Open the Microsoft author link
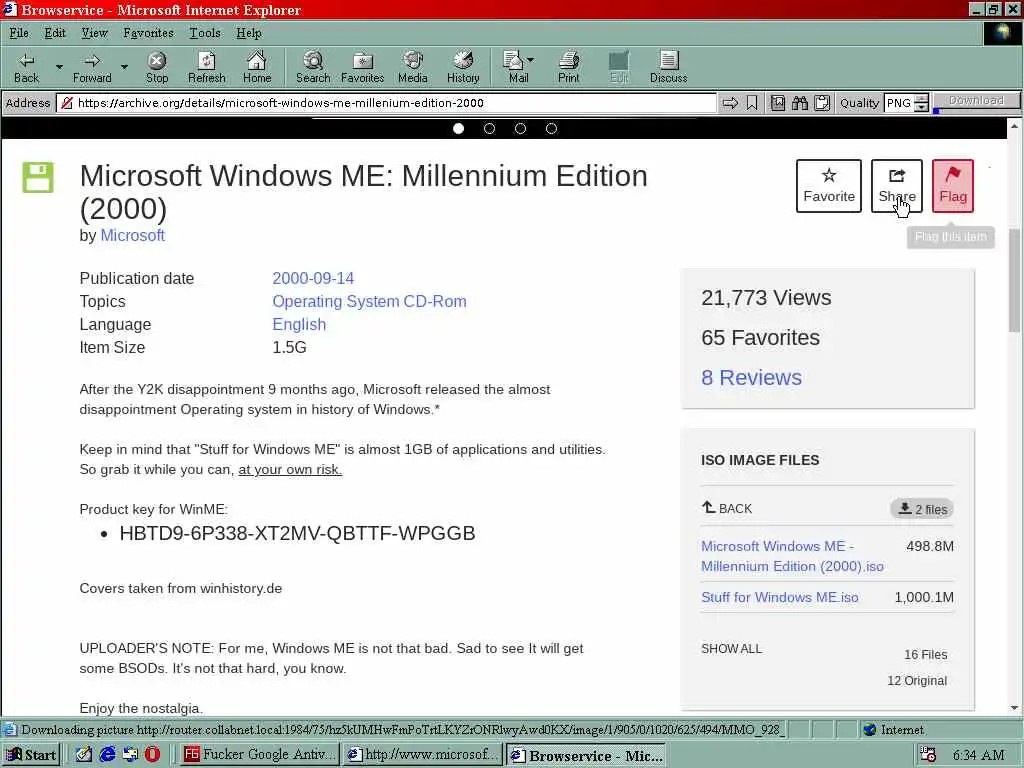The width and height of the screenshot is (1024, 768). pos(133,235)
